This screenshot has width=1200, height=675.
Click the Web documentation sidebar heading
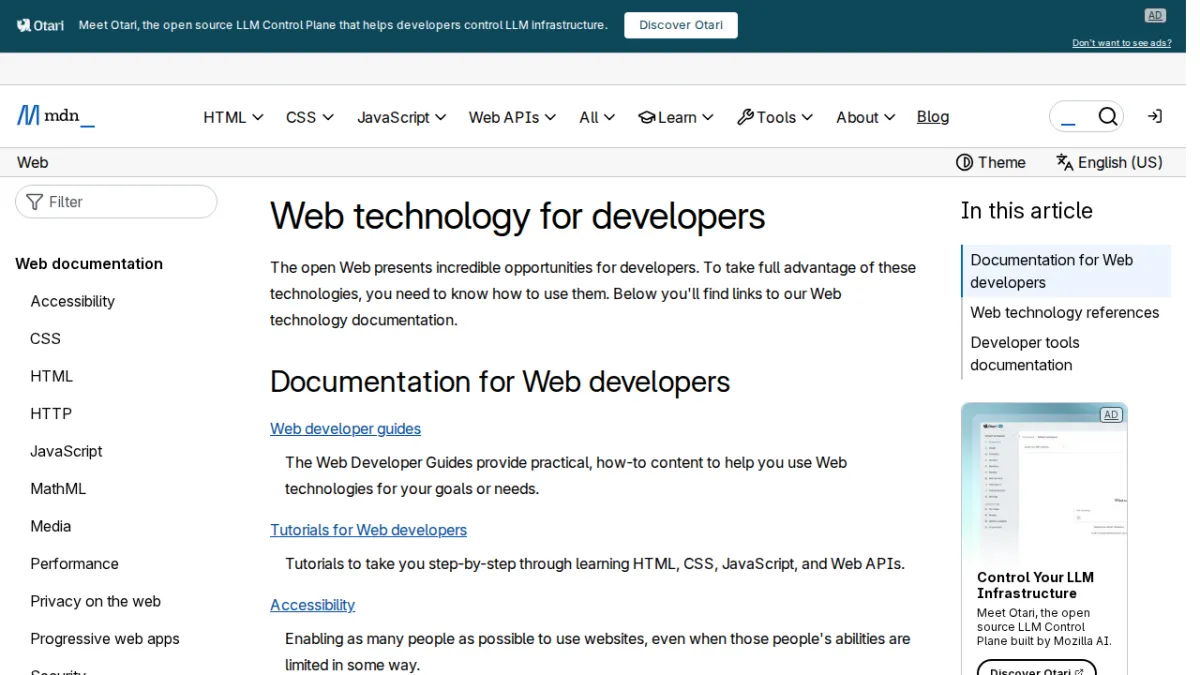[89, 264]
